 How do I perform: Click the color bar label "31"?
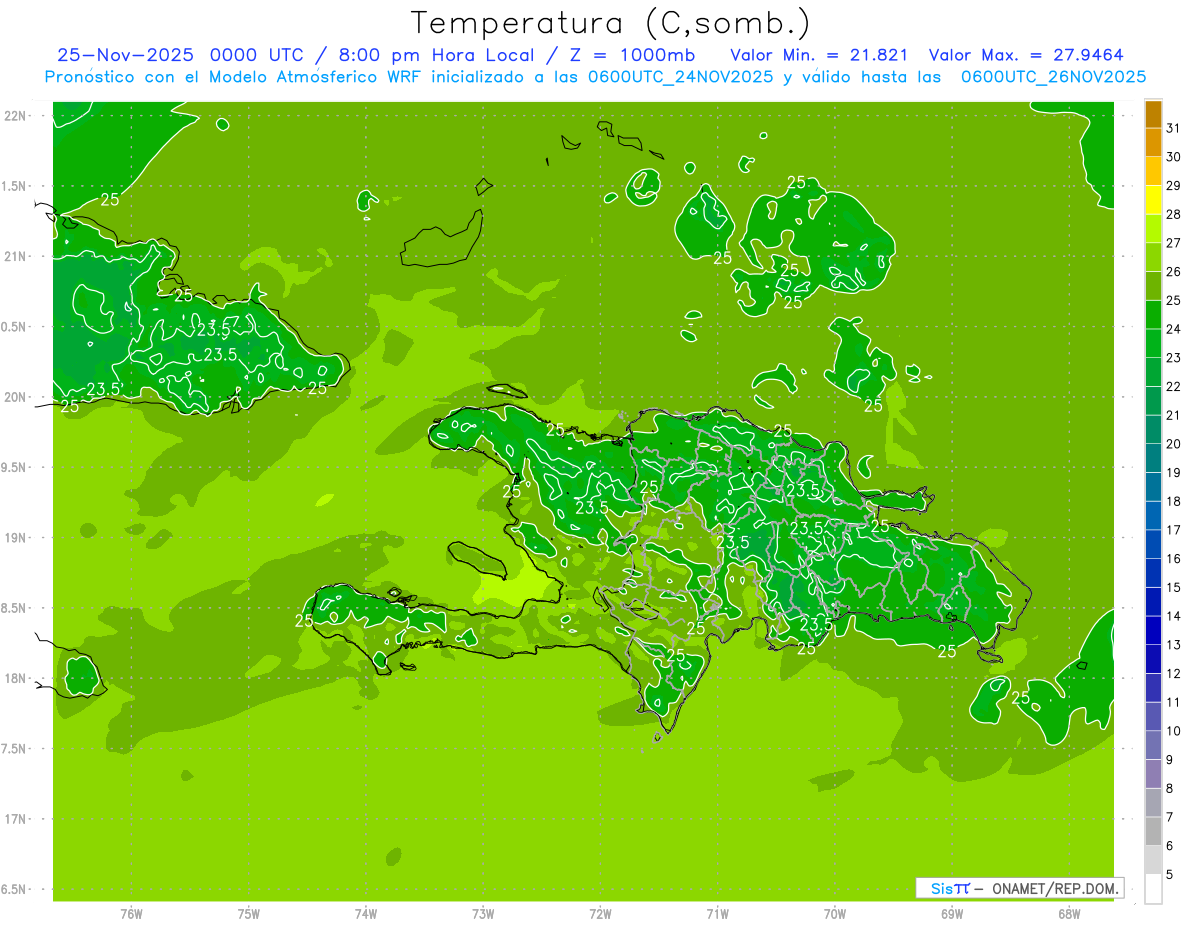coord(1174,128)
